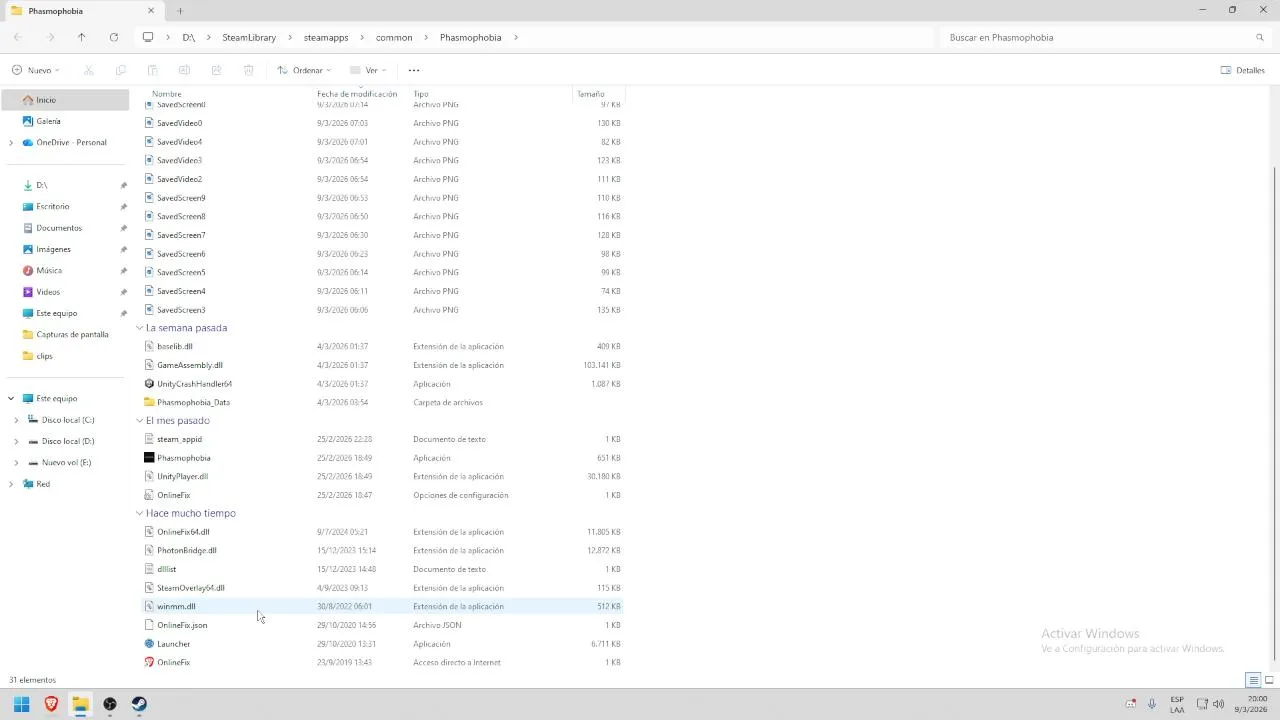Click the Cut icon in toolbar
This screenshot has width=1280, height=720.
click(x=89, y=70)
